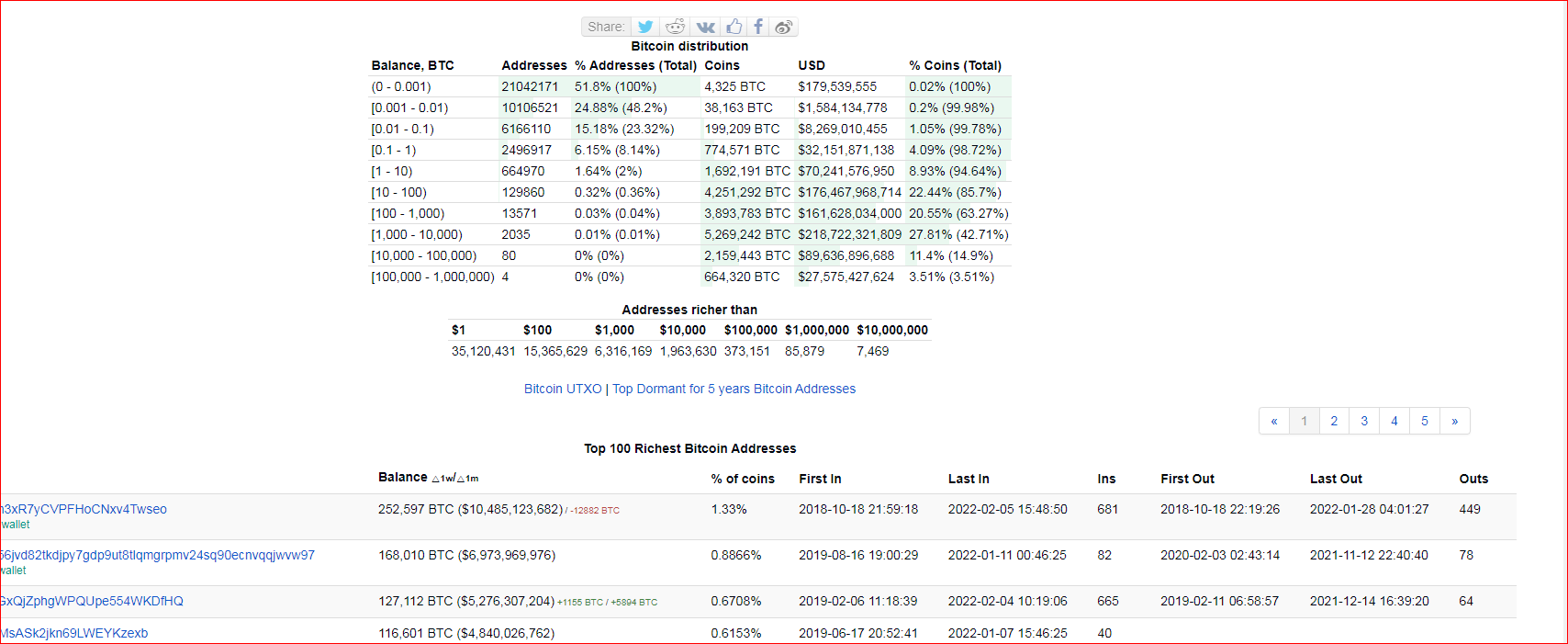The image size is (1568, 644).
Task: Click the thumbs-up like icon
Action: coord(734,27)
